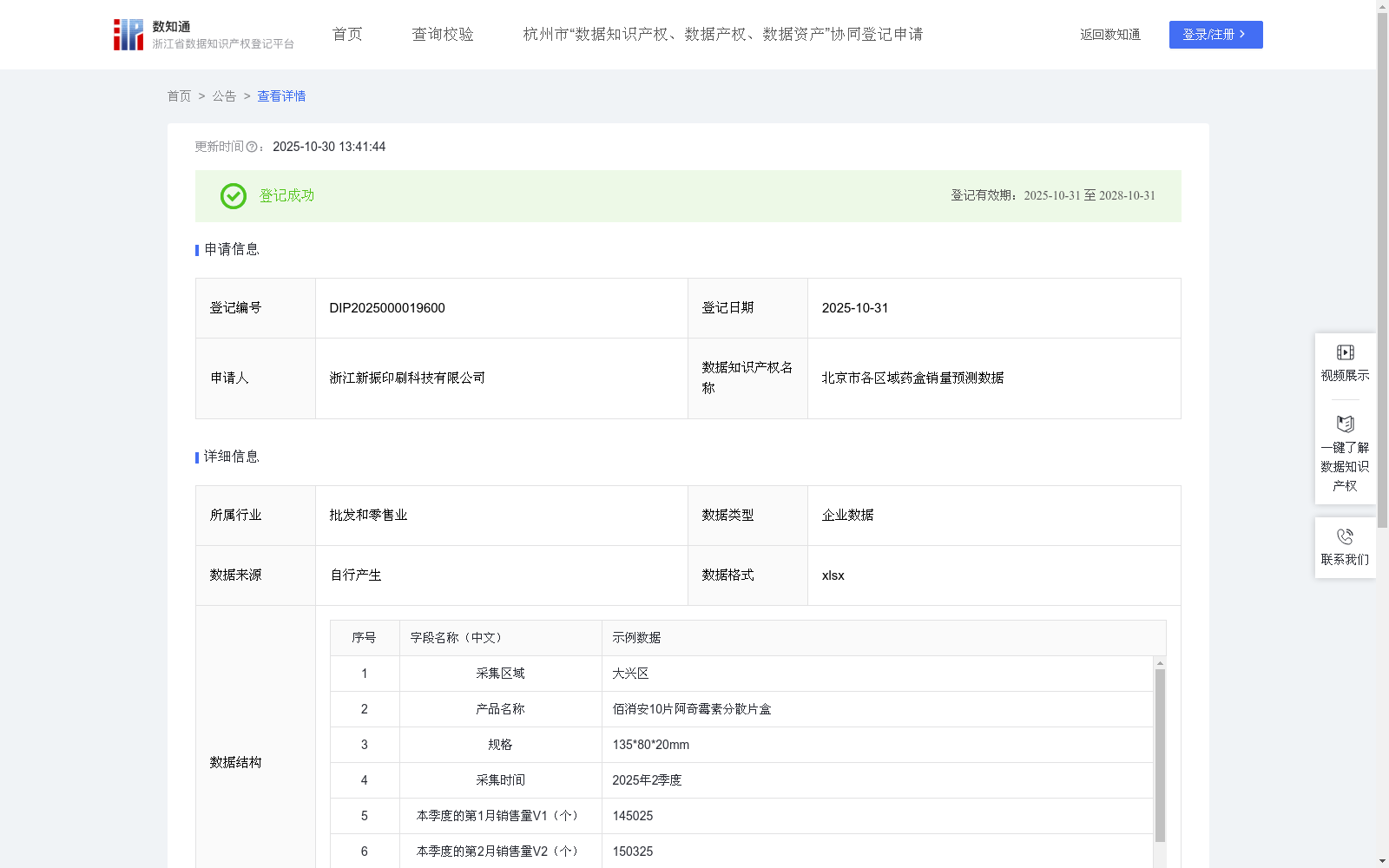Click the 联系我们 phone icon
1389x868 pixels.
tap(1346, 537)
